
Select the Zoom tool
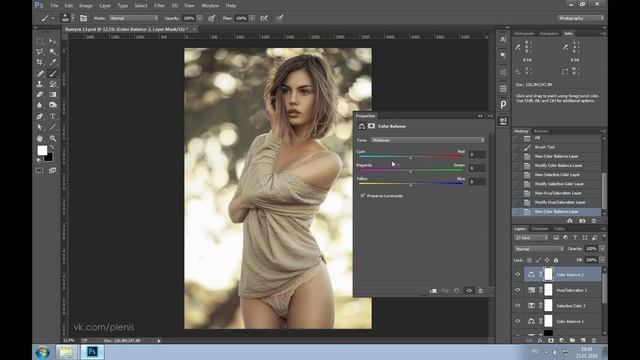click(x=53, y=138)
